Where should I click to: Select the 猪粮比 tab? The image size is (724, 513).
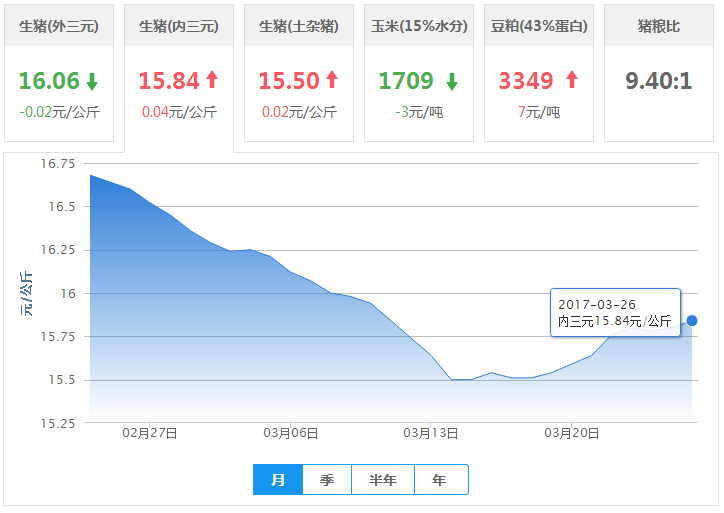tap(659, 27)
